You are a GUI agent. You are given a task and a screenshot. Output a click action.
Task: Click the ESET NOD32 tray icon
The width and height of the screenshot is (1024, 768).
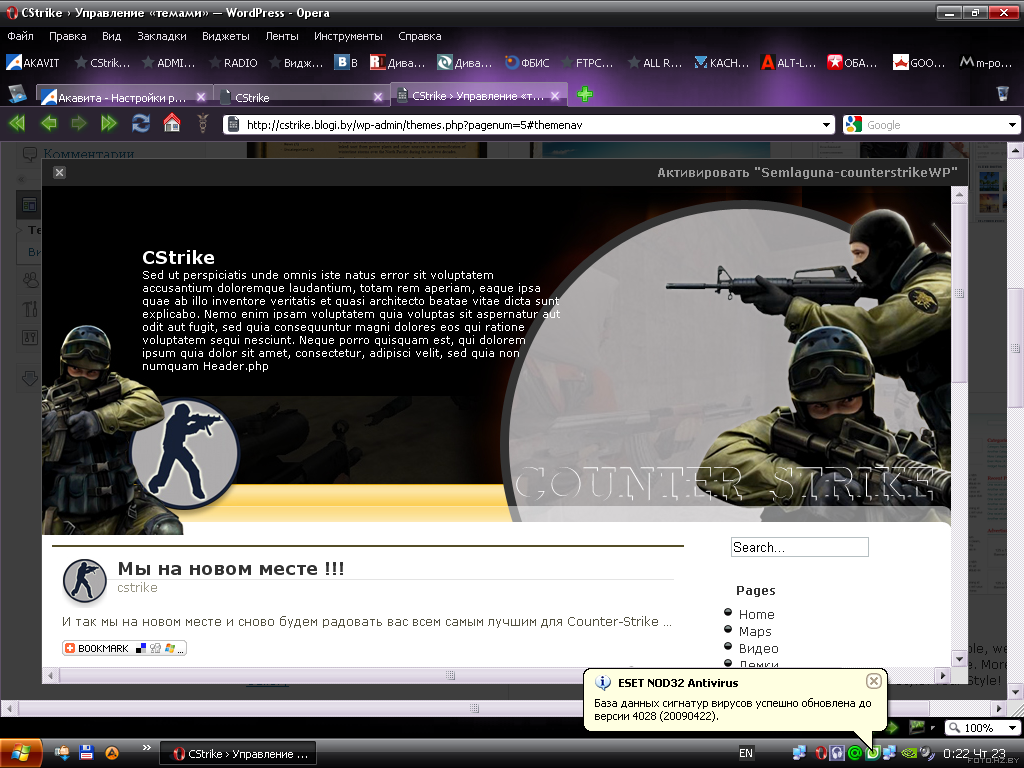tap(872, 753)
